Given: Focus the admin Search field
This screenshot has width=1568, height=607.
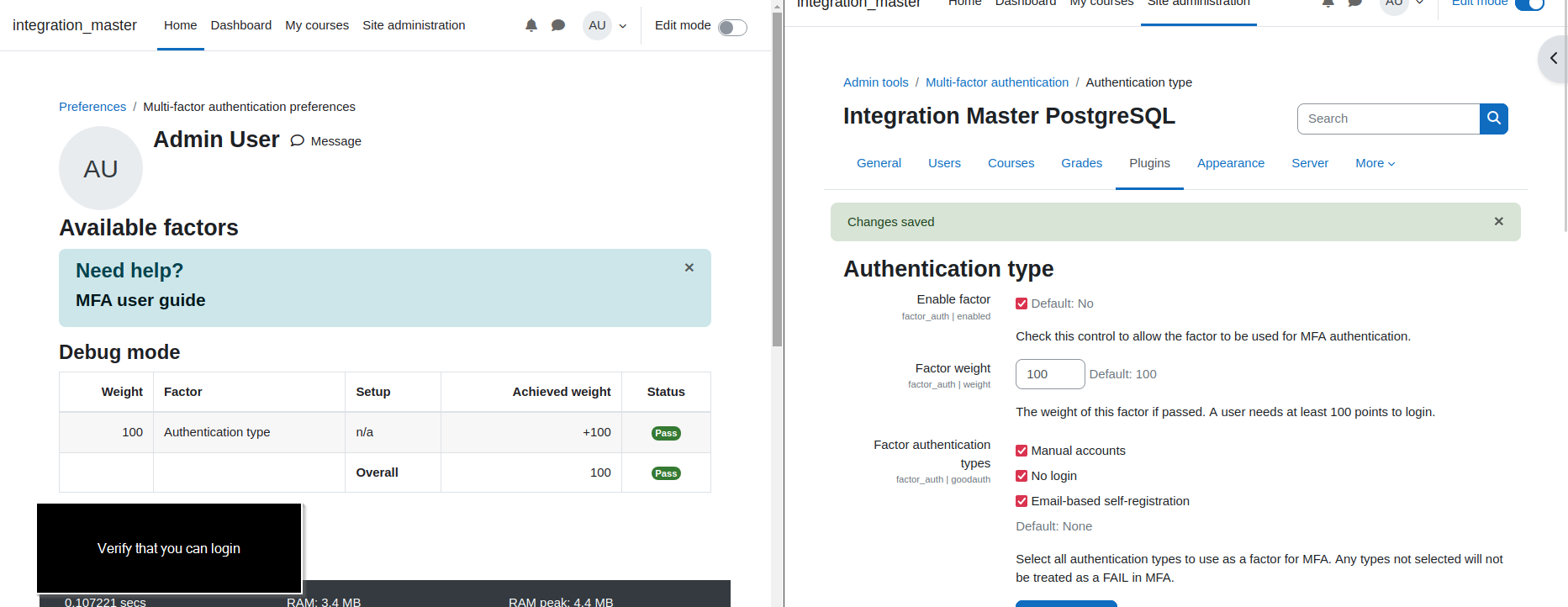Looking at the screenshot, I should 1388,119.
